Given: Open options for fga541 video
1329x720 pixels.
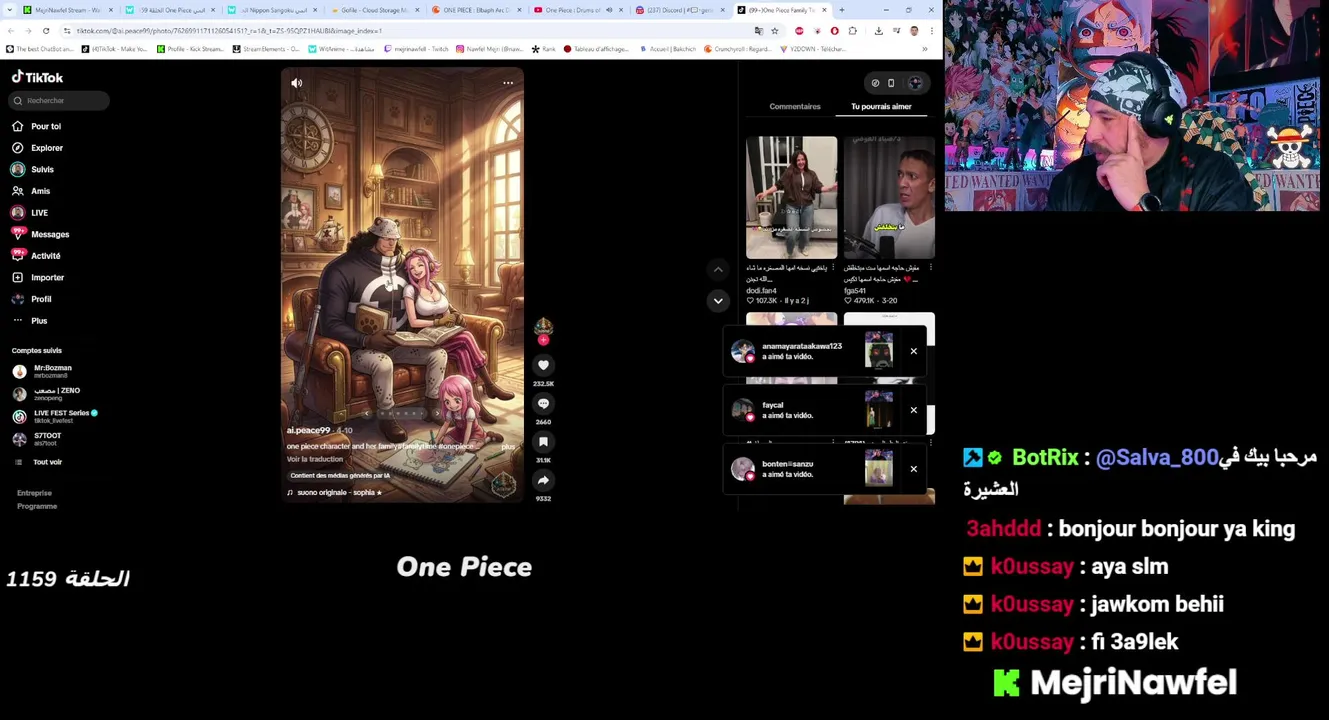Looking at the screenshot, I should (x=931, y=268).
